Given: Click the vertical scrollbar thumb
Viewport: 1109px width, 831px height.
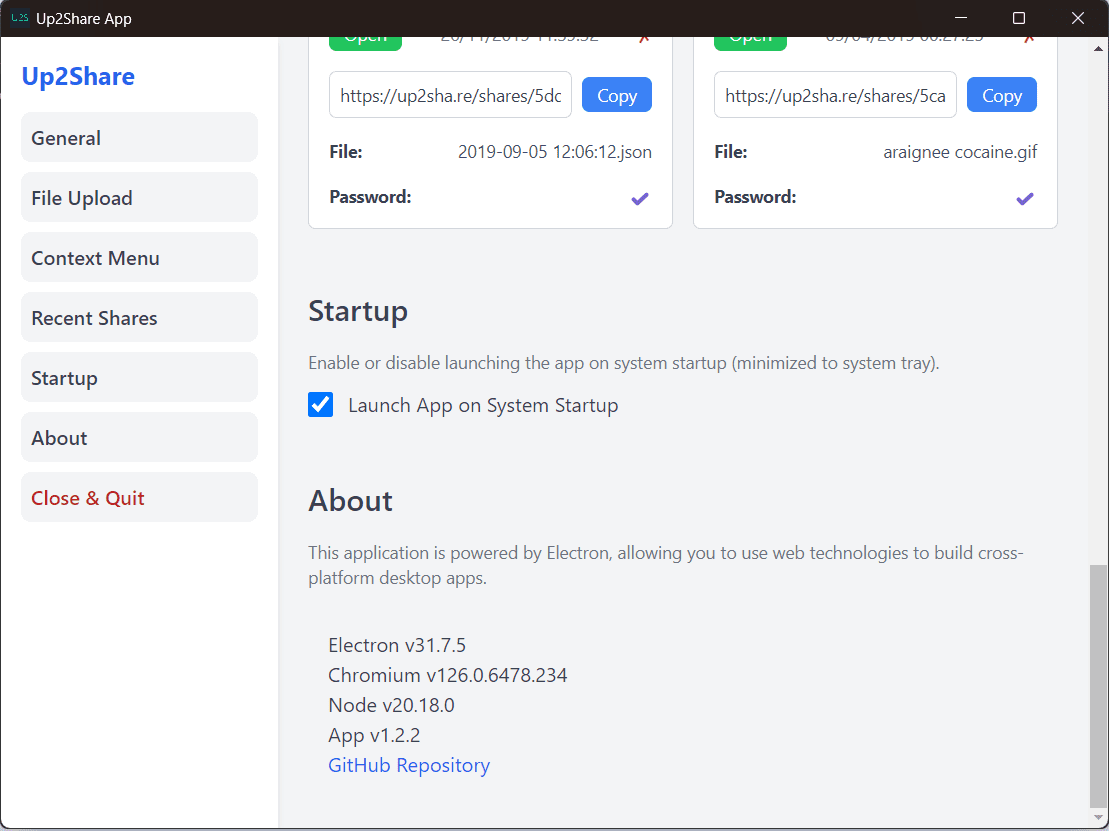Looking at the screenshot, I should pos(1098,685).
